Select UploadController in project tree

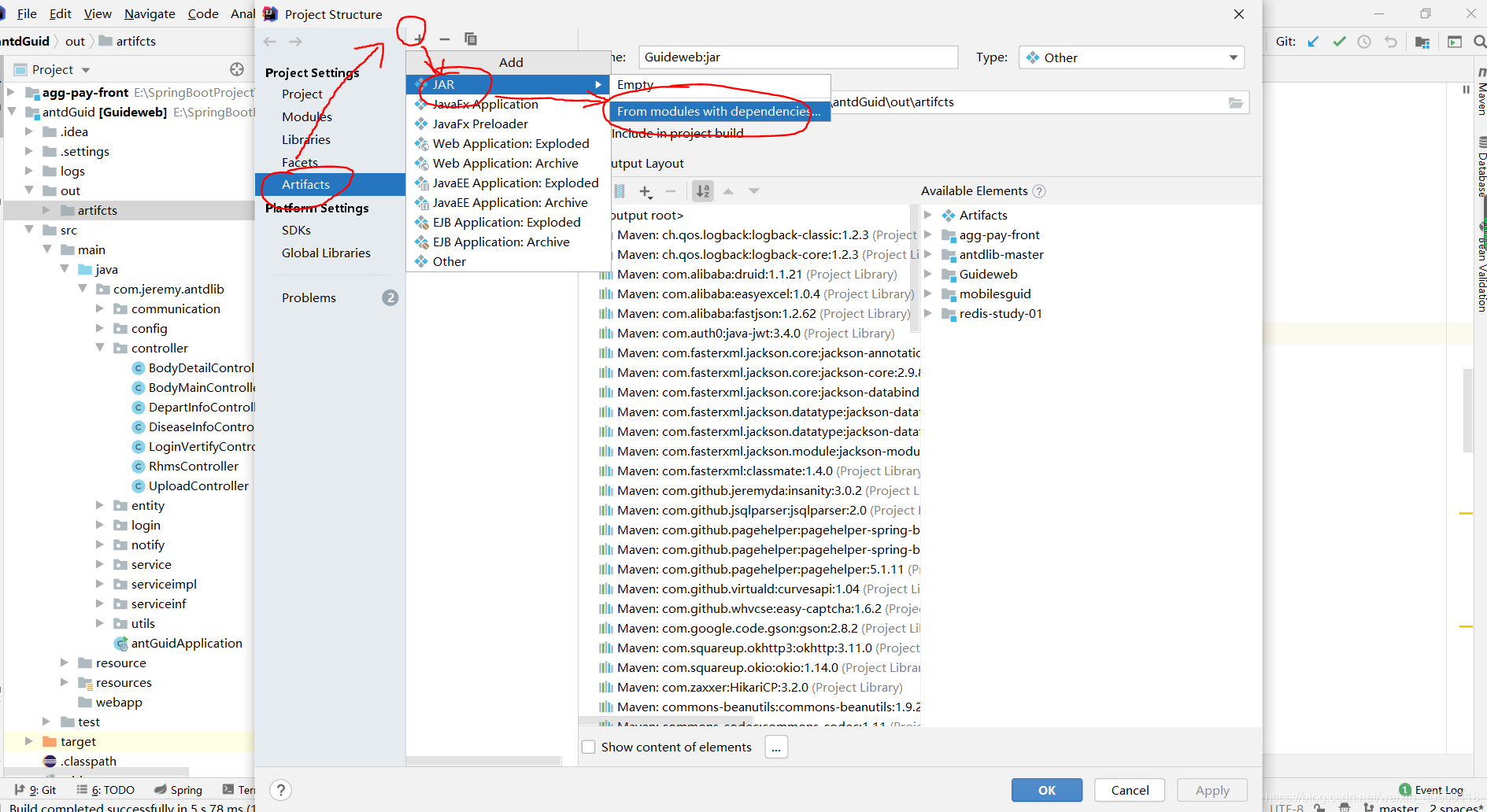198,485
